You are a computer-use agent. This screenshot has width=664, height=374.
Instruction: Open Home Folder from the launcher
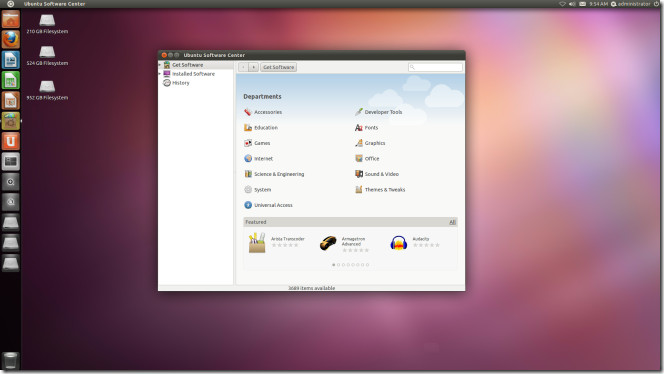11,19
